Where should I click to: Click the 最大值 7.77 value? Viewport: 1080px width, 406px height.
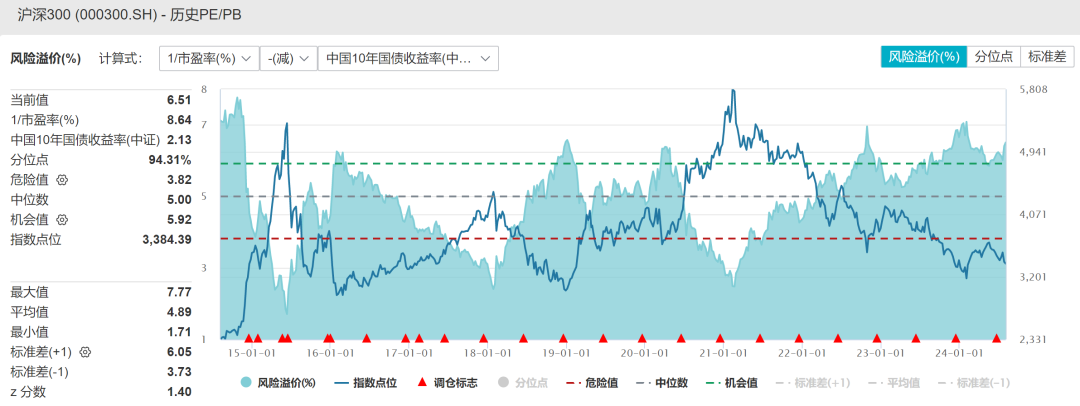click(178, 292)
